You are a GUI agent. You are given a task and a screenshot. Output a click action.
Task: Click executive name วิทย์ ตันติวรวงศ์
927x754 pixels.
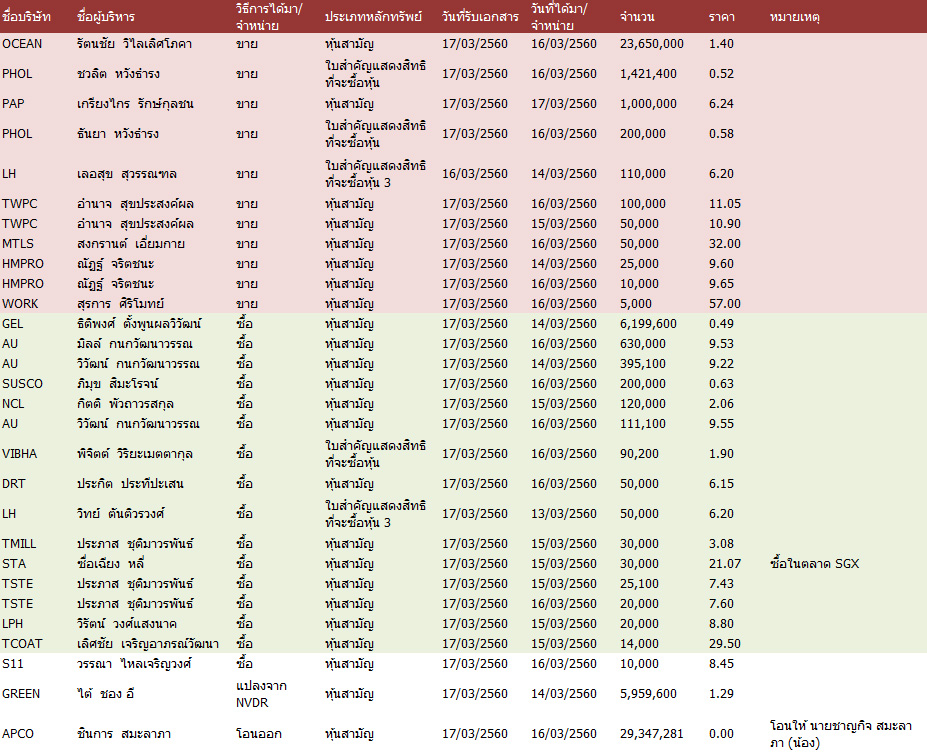[x=121, y=513]
